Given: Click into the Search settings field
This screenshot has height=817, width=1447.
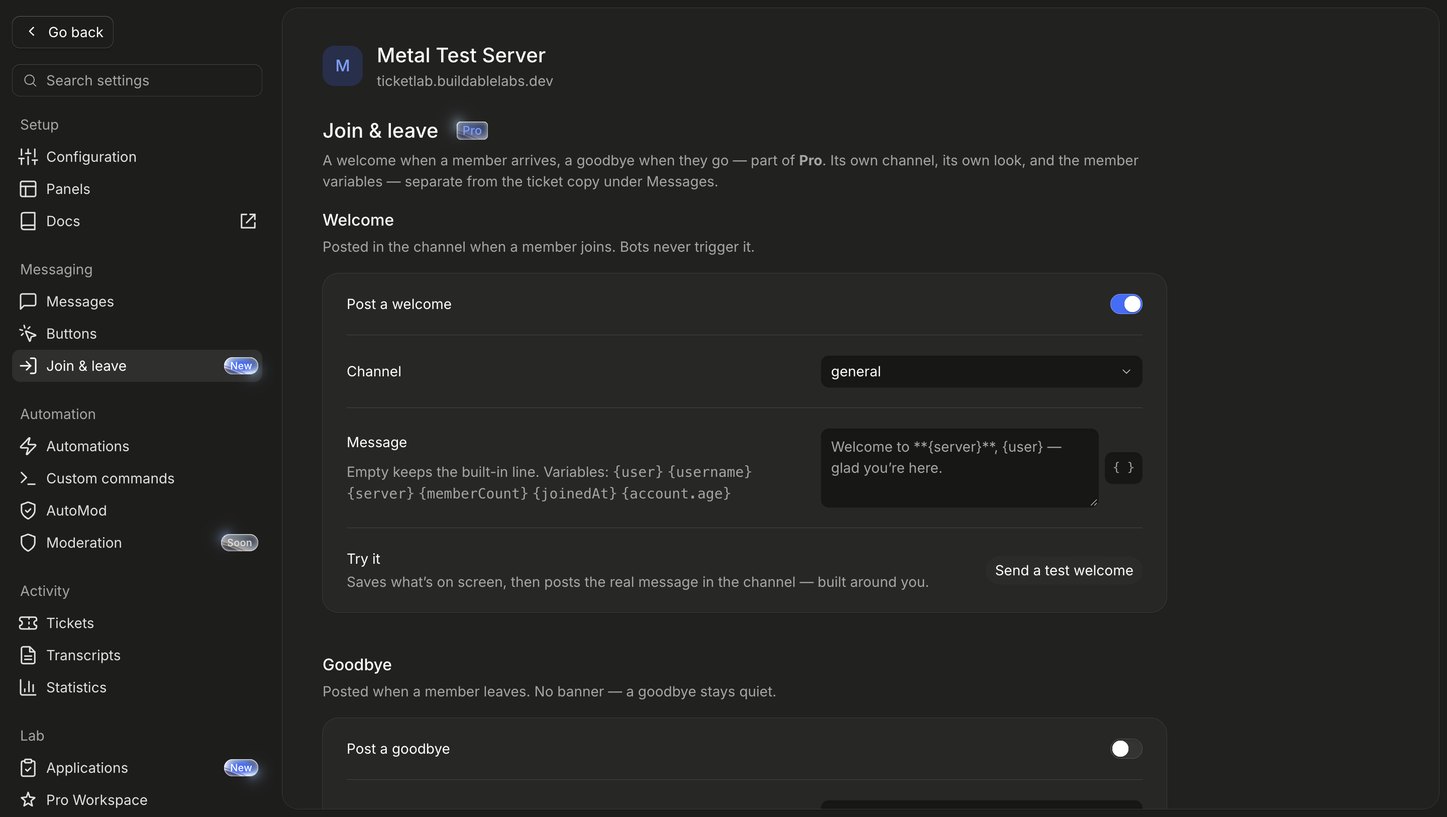Looking at the screenshot, I should (137, 81).
